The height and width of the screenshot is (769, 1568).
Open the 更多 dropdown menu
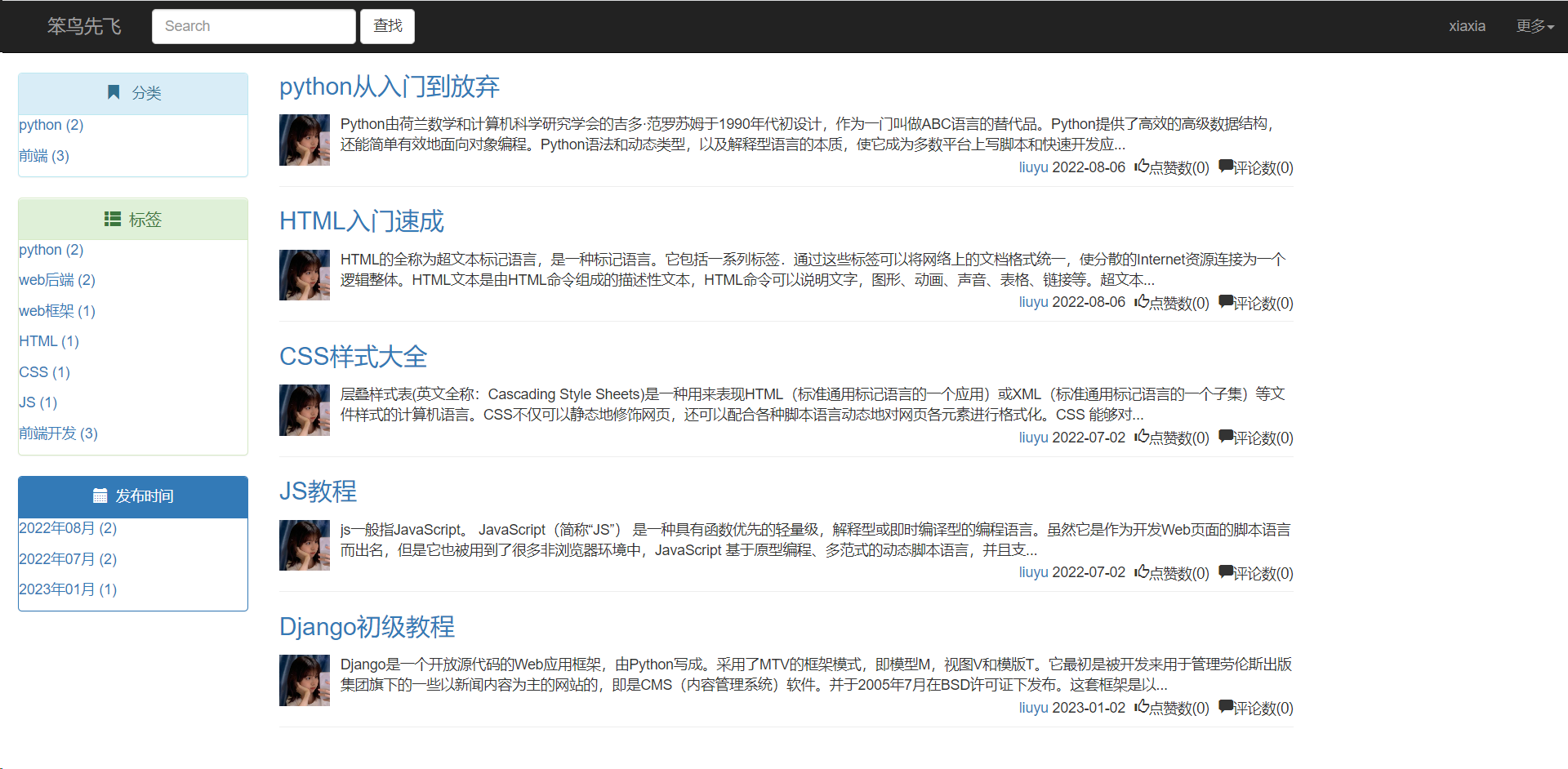(x=1535, y=26)
